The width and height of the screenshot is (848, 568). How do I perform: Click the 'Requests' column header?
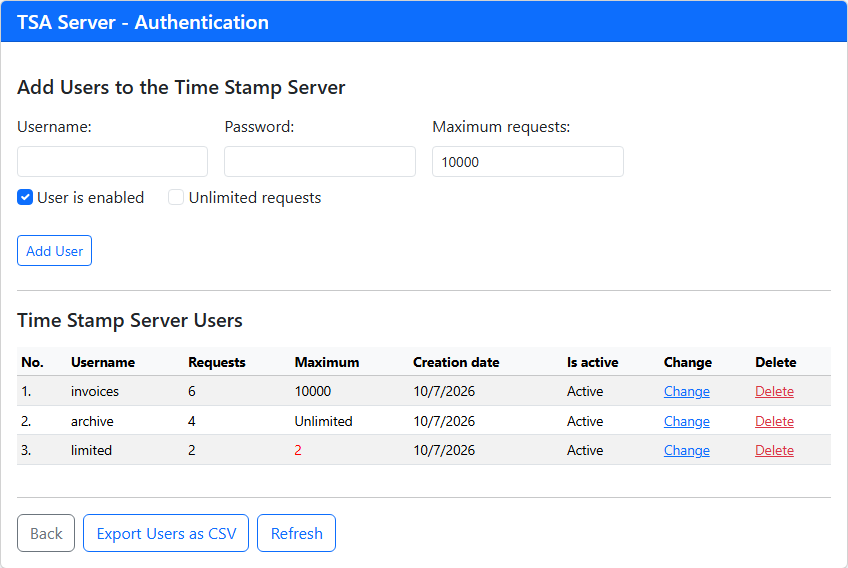[x=217, y=362]
